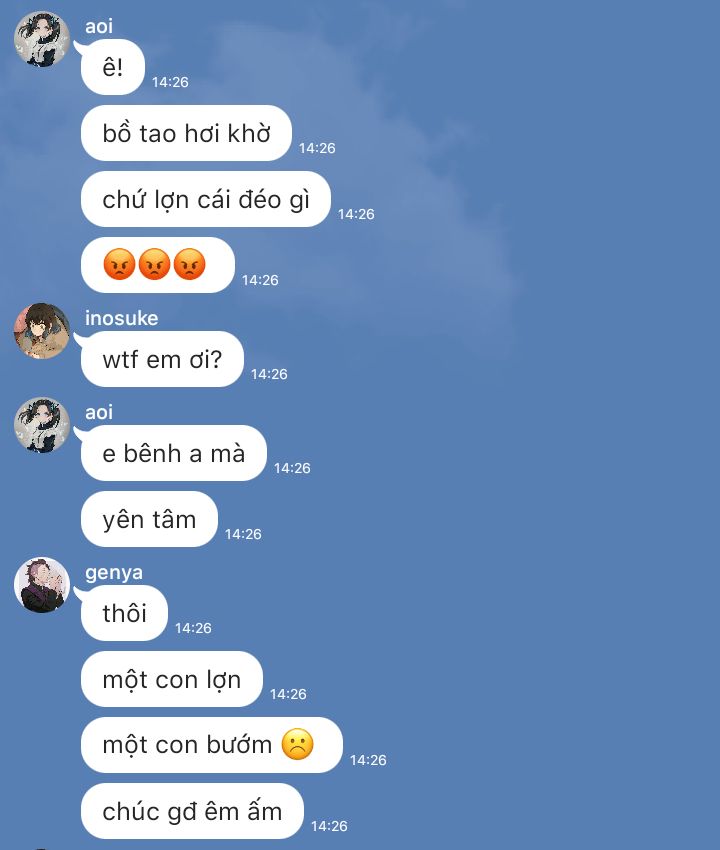
Task: Open genya's profile avatar
Action: (42, 585)
